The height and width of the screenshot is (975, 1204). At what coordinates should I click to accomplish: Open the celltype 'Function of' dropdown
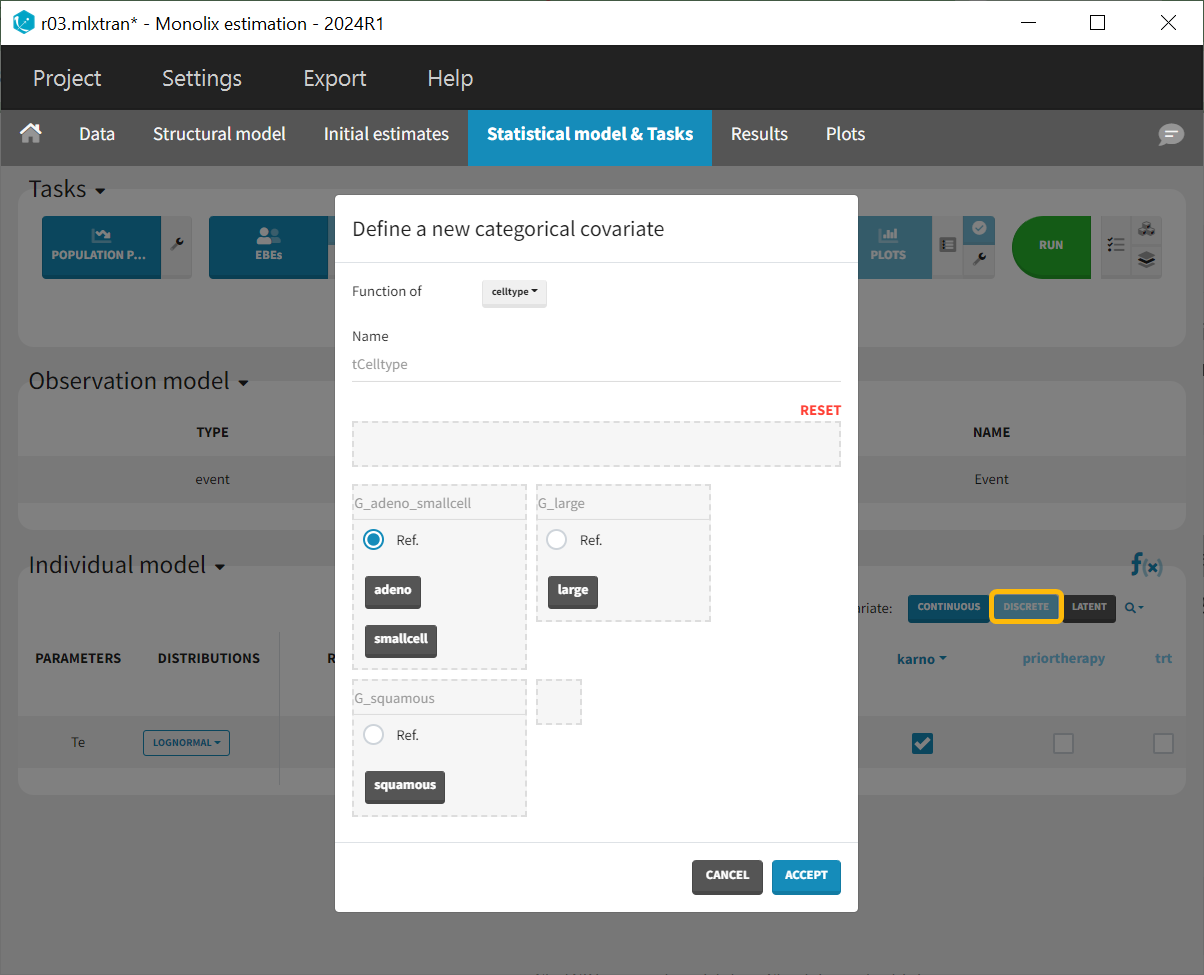point(514,292)
